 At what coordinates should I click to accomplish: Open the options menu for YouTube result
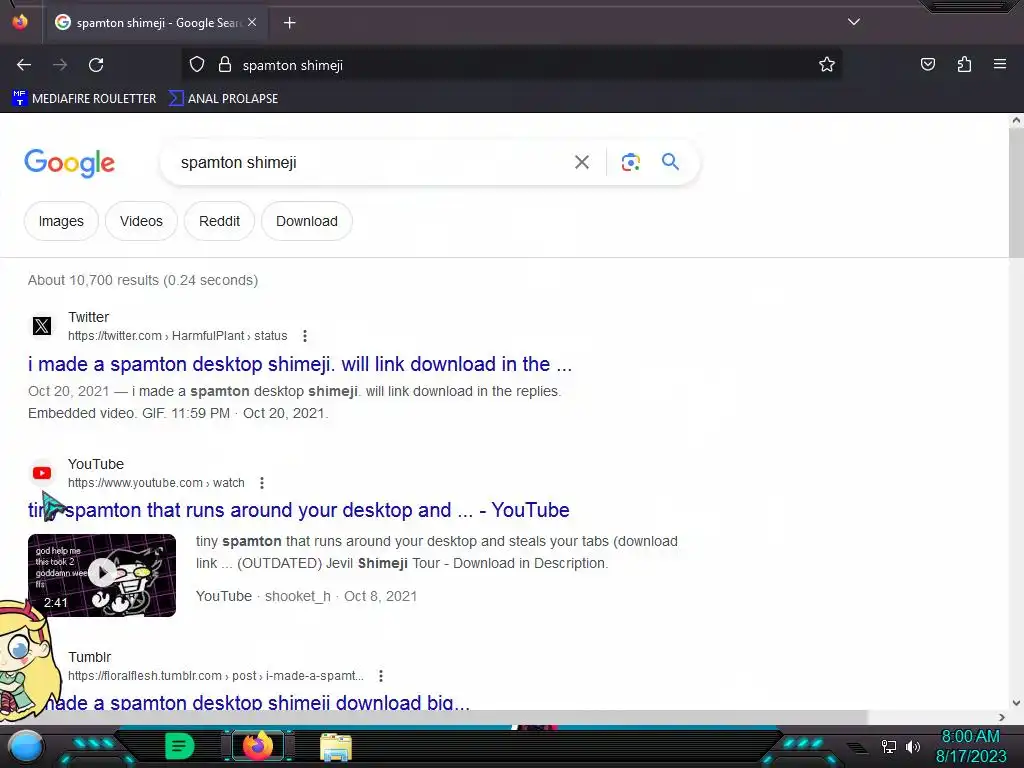tap(262, 483)
